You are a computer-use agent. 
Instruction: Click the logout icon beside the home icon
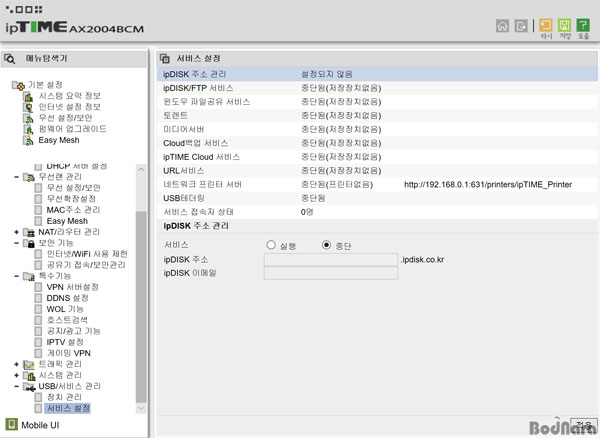click(521, 26)
